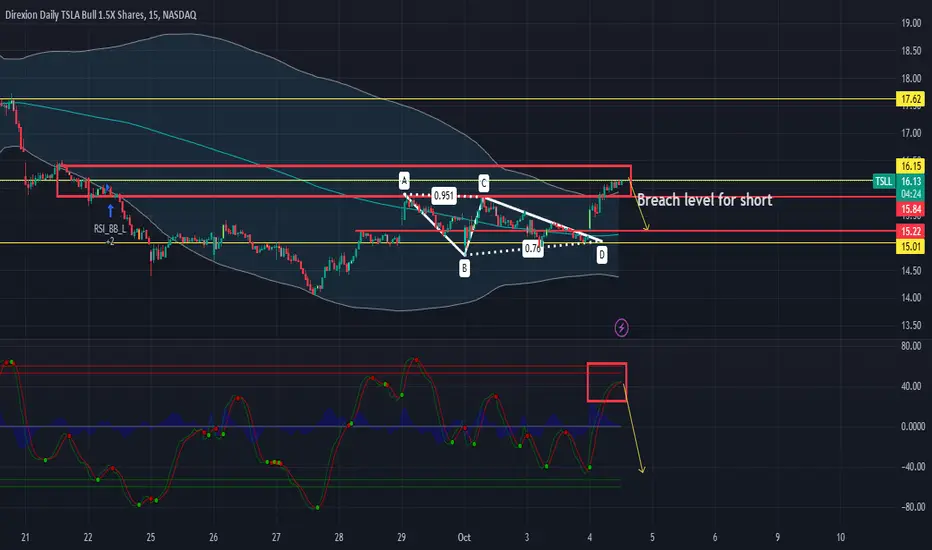This screenshot has height=550, width=932.
Task: Select the Breach level for short text
Action: [704, 200]
